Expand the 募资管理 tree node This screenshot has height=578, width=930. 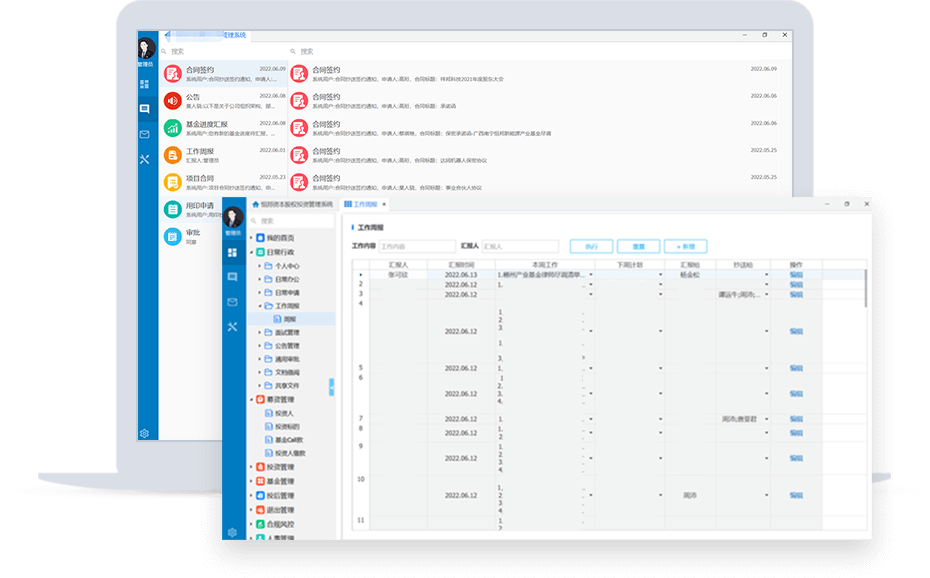pyautogui.click(x=250, y=400)
